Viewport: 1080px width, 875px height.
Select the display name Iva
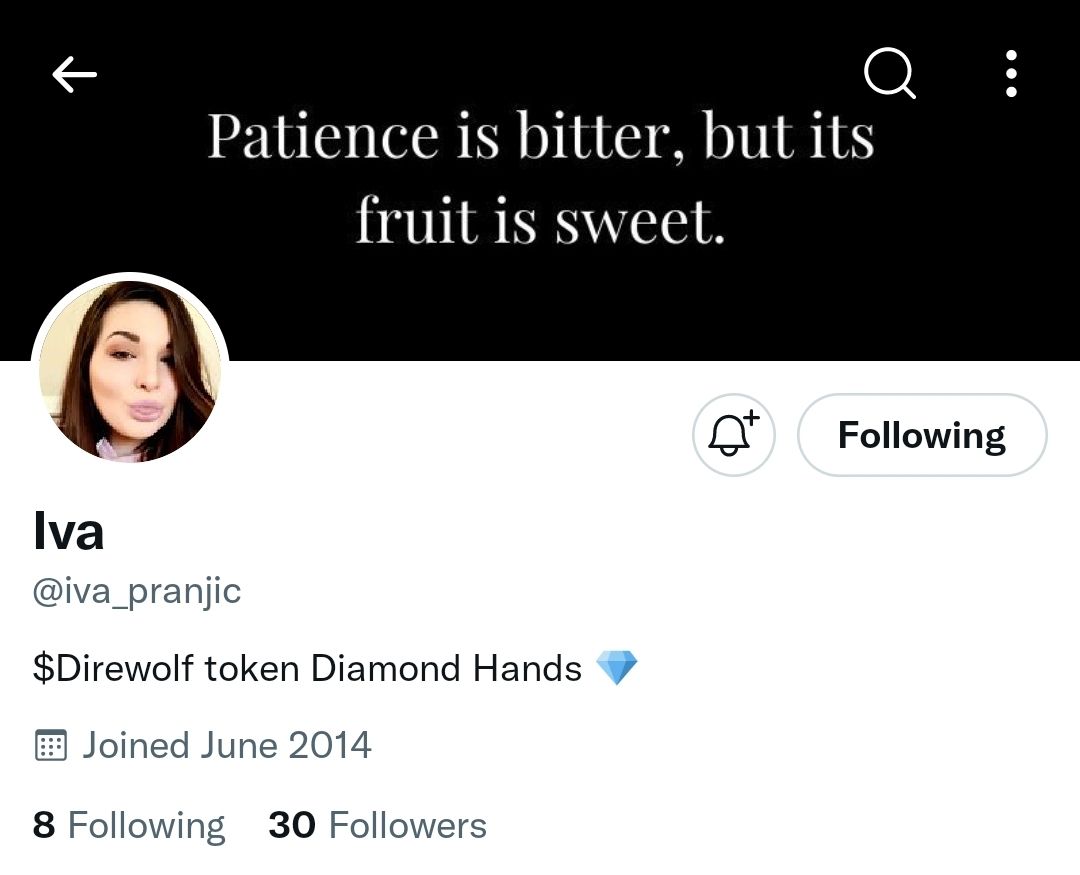tap(68, 531)
